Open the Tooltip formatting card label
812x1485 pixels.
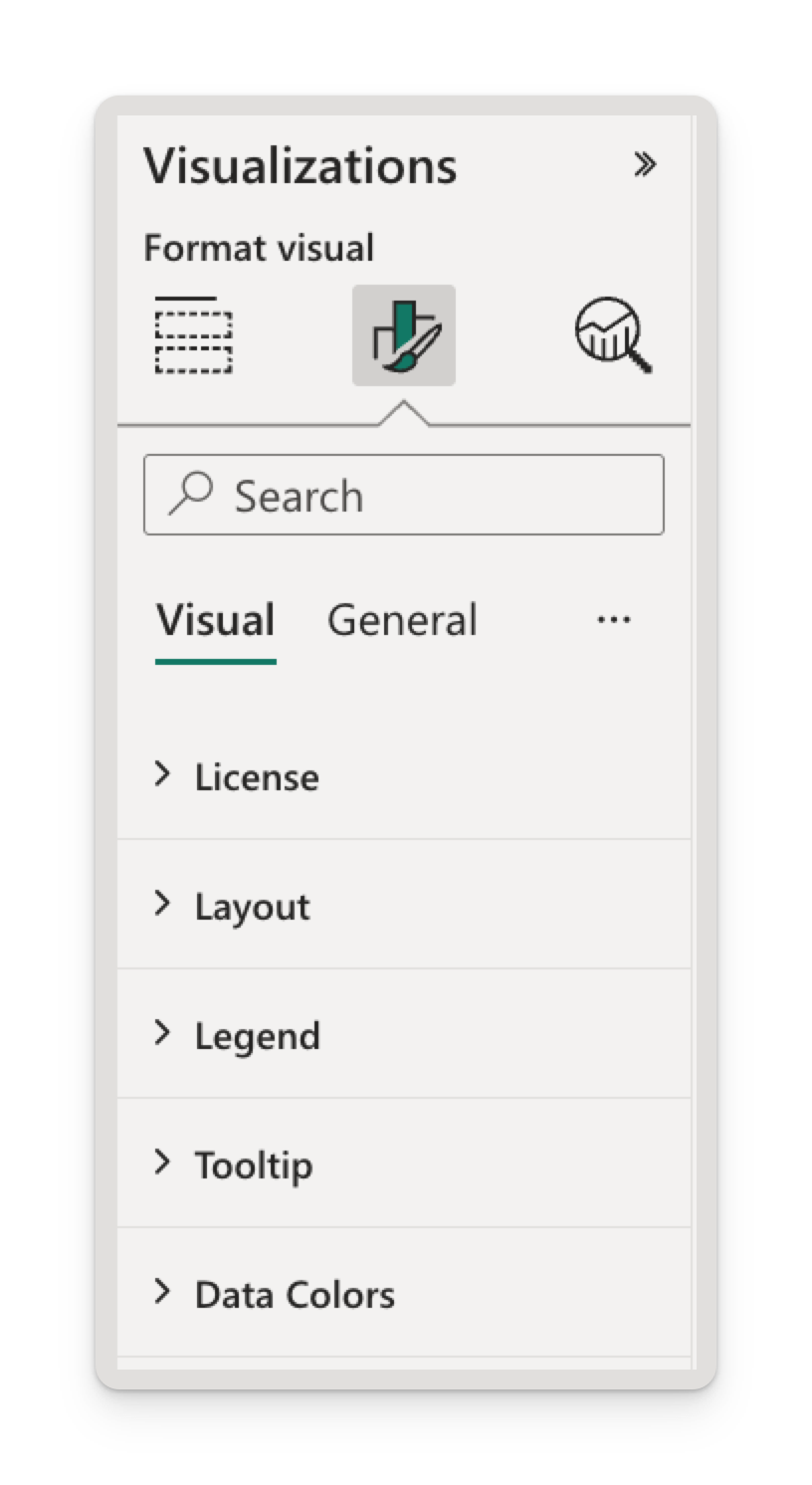coord(254,1166)
